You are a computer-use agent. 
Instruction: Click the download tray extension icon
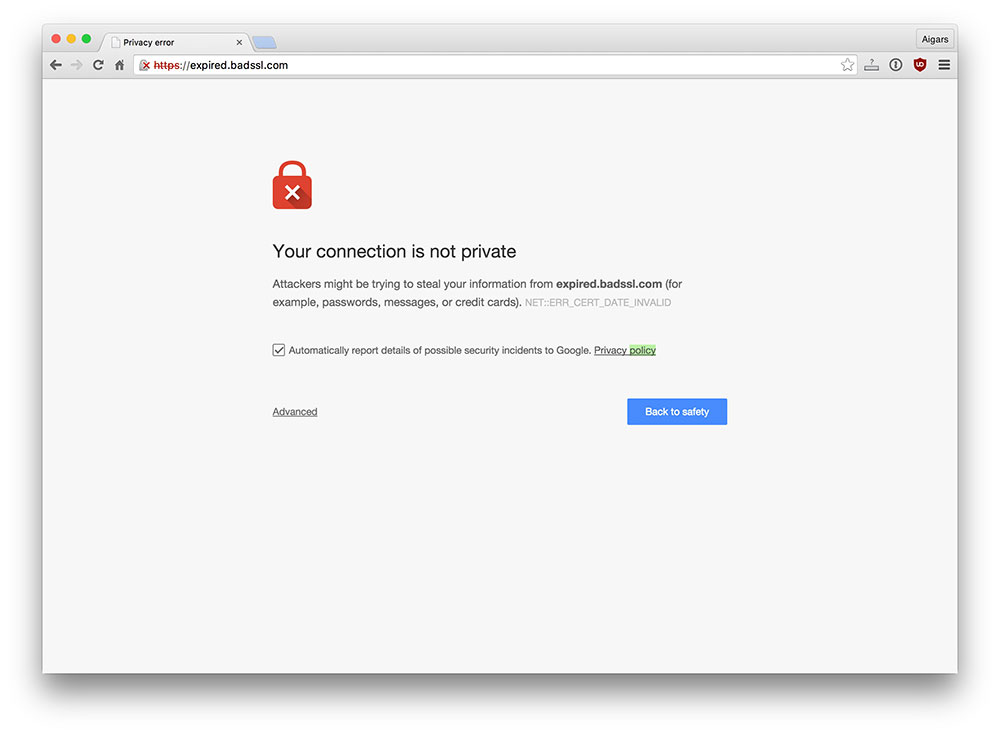coord(871,64)
